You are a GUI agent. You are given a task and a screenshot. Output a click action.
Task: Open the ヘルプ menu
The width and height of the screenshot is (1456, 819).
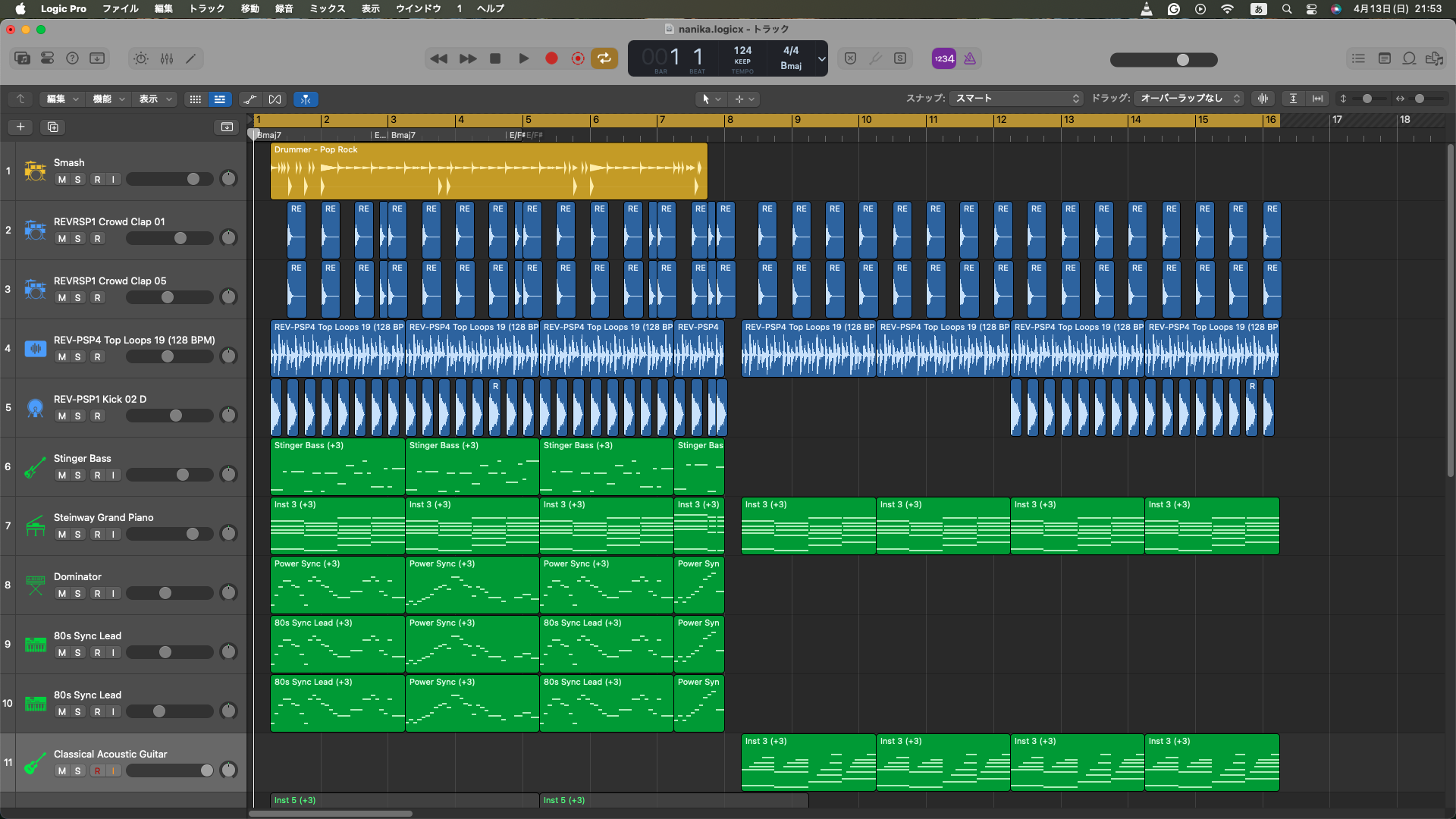click(491, 8)
